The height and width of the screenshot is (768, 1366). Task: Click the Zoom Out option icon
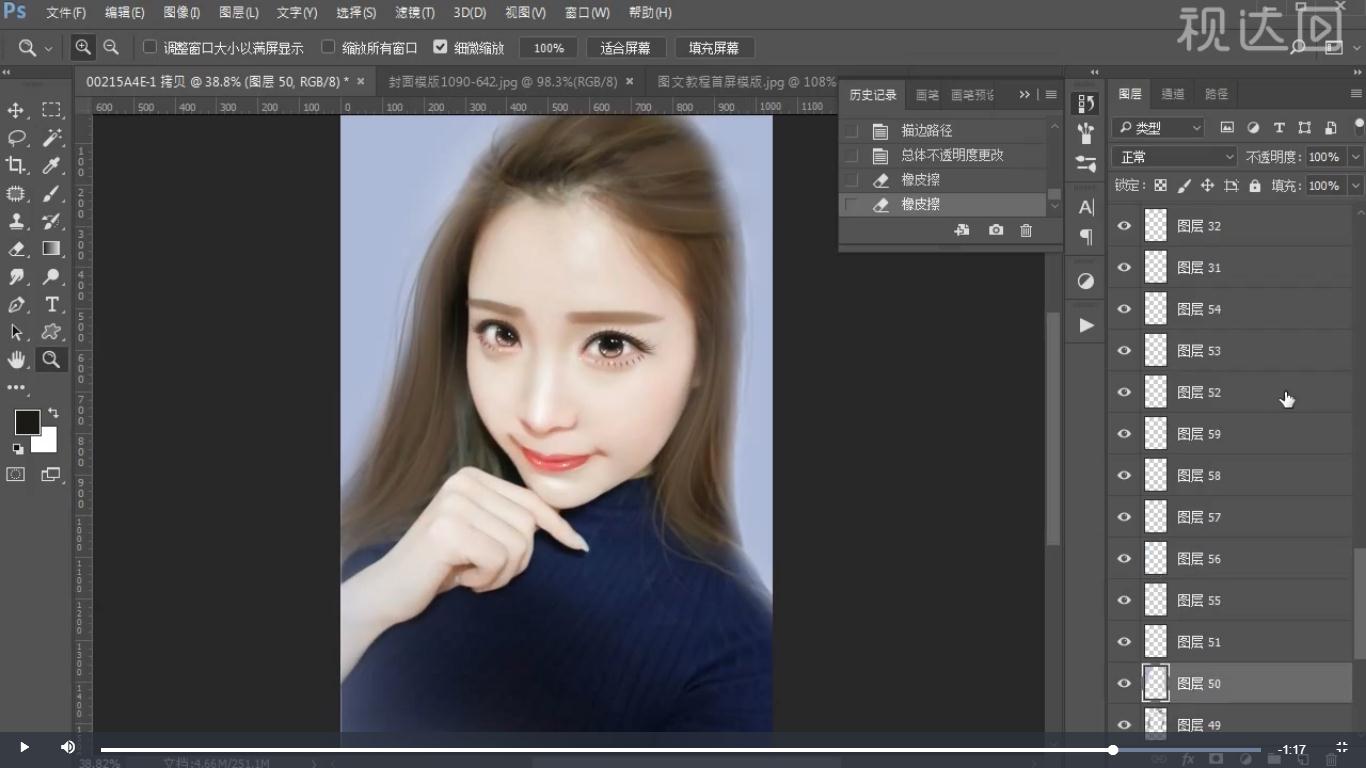coord(111,47)
